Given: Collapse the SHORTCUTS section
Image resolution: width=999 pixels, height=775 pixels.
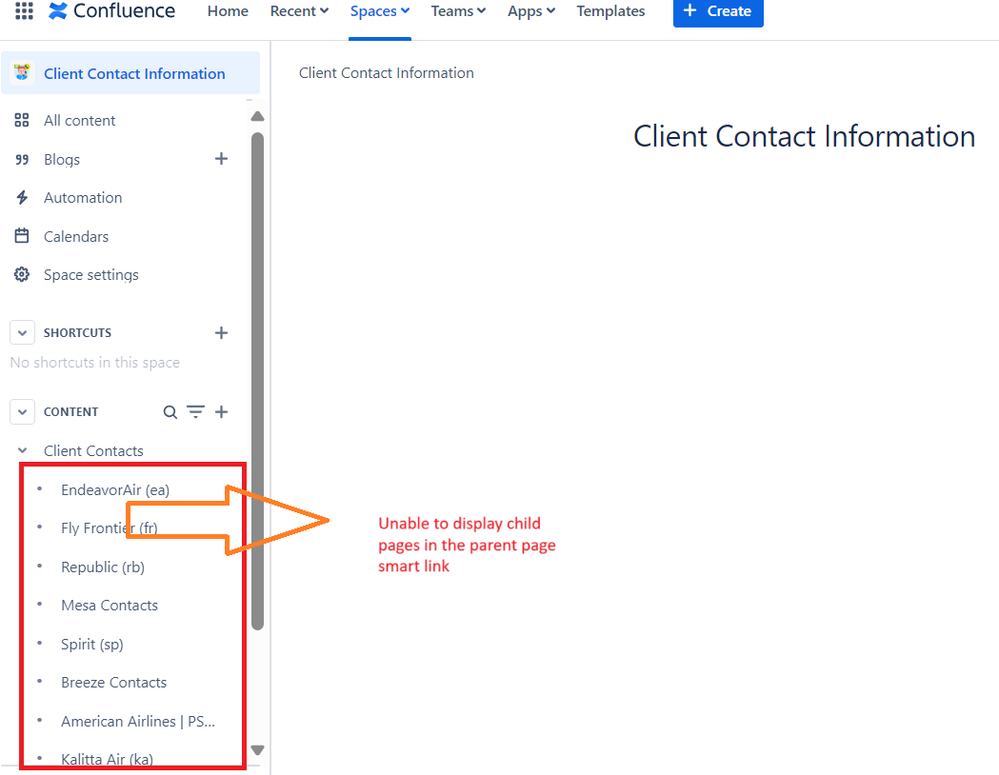Looking at the screenshot, I should [22, 333].
